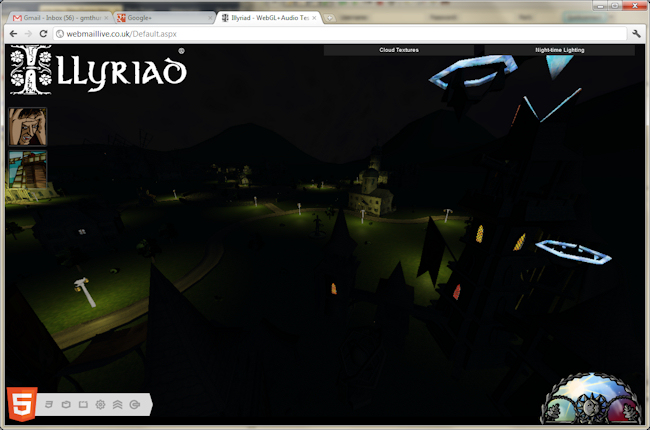Reload the current page

(43, 34)
